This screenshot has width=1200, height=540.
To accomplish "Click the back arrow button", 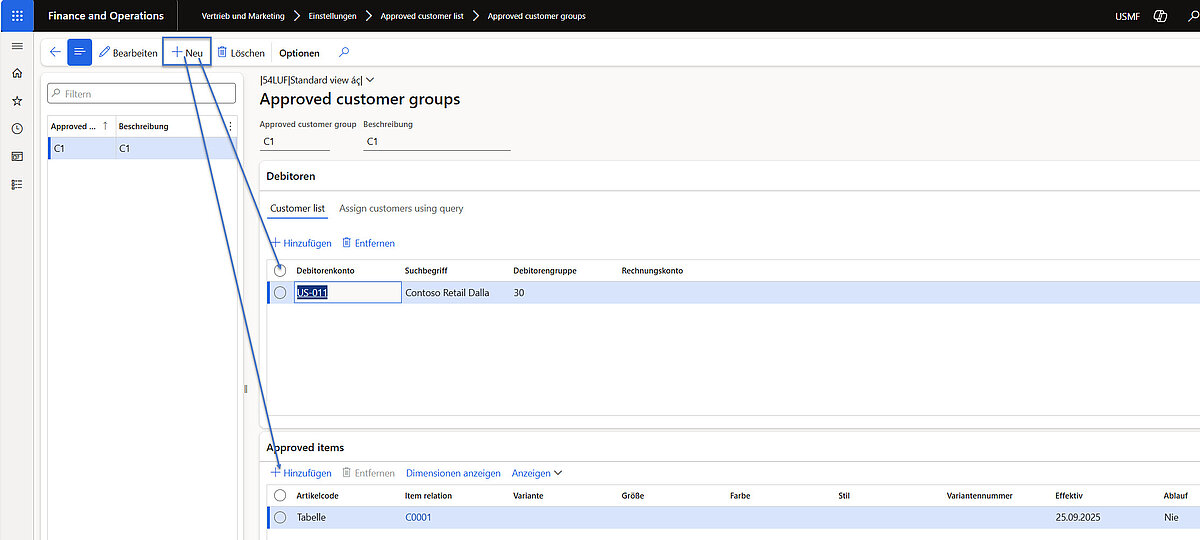I will click(55, 52).
